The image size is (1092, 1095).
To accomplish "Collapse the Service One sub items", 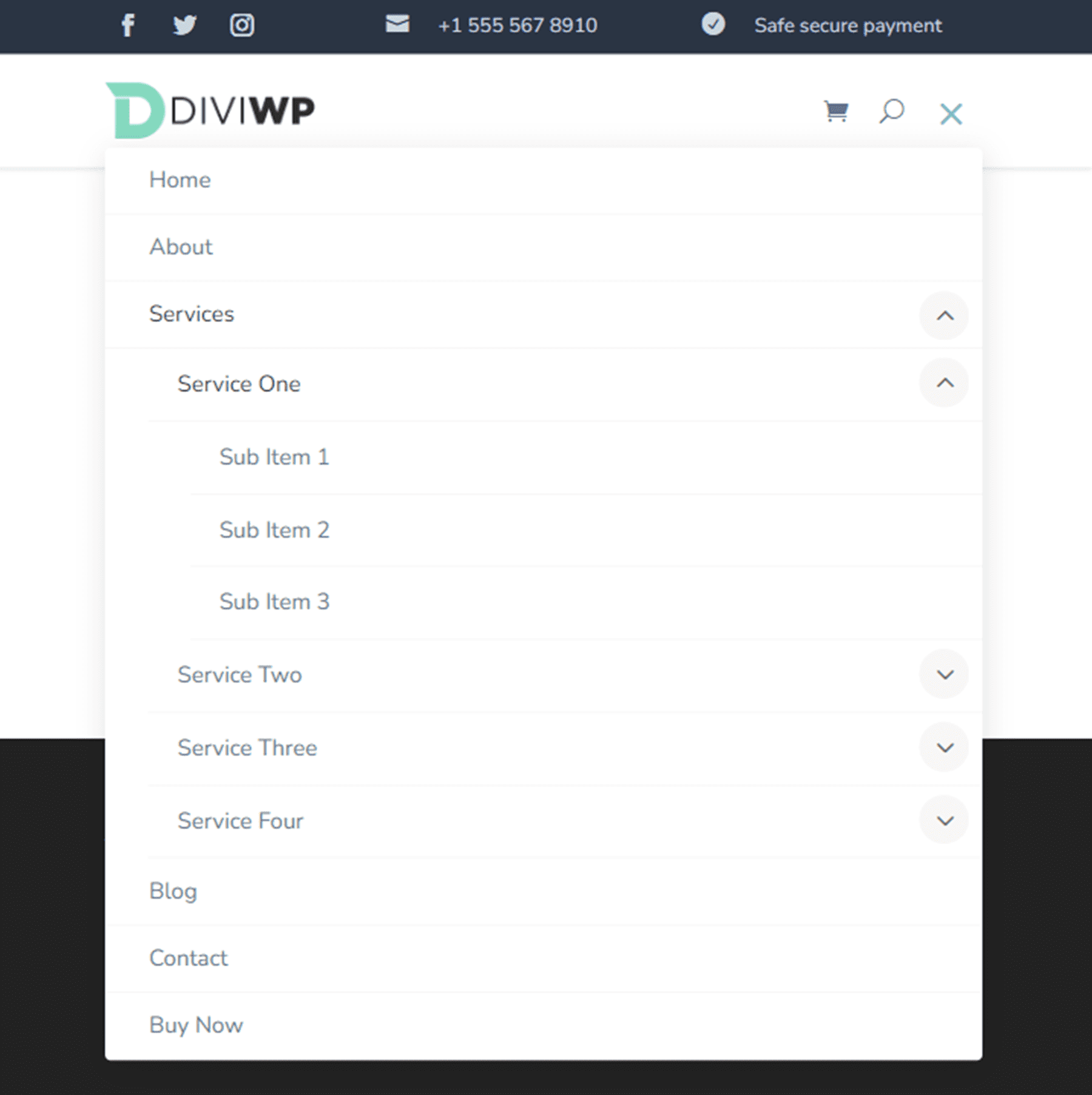I will coord(944,383).
